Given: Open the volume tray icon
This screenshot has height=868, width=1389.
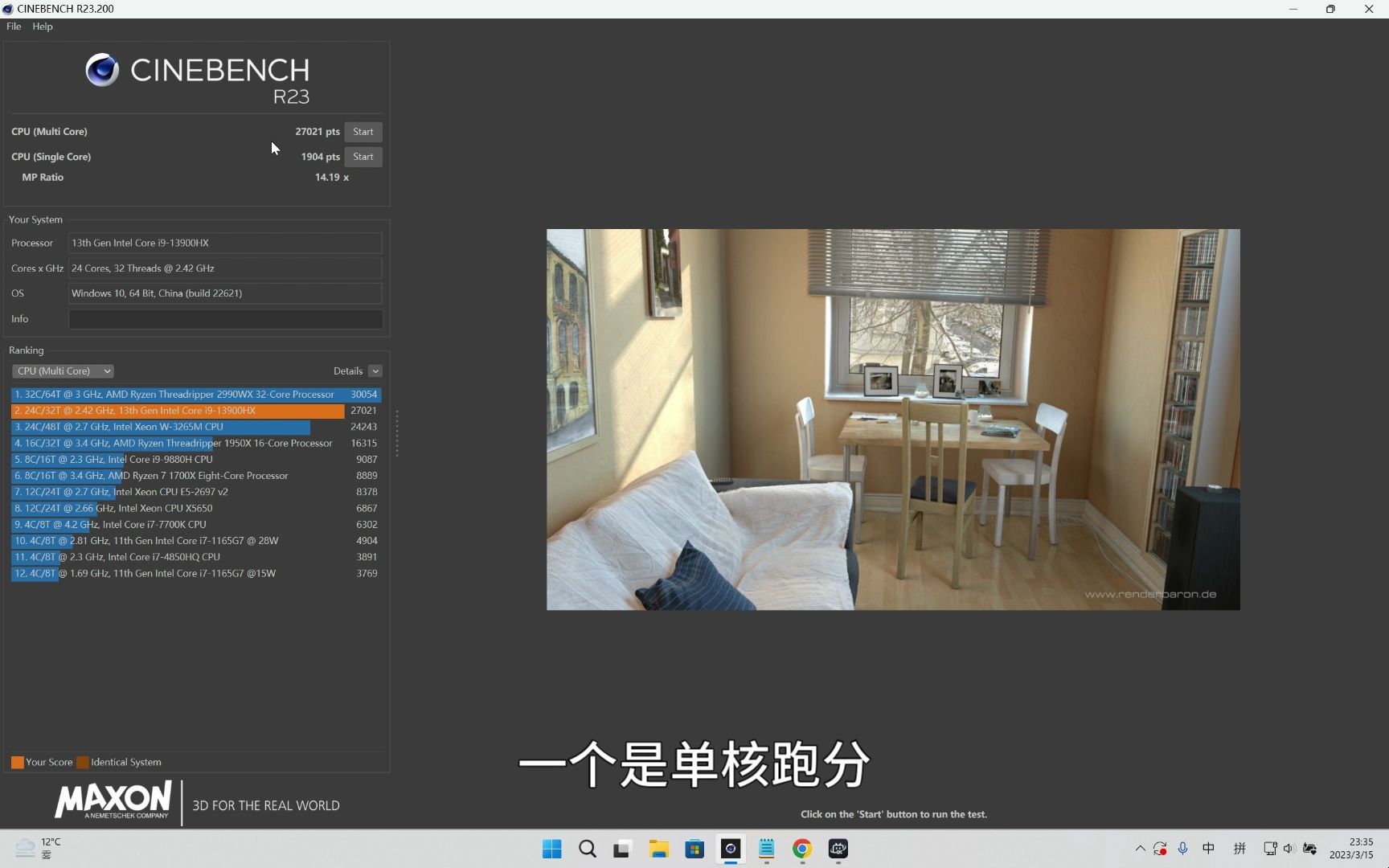Looking at the screenshot, I should point(1289,849).
